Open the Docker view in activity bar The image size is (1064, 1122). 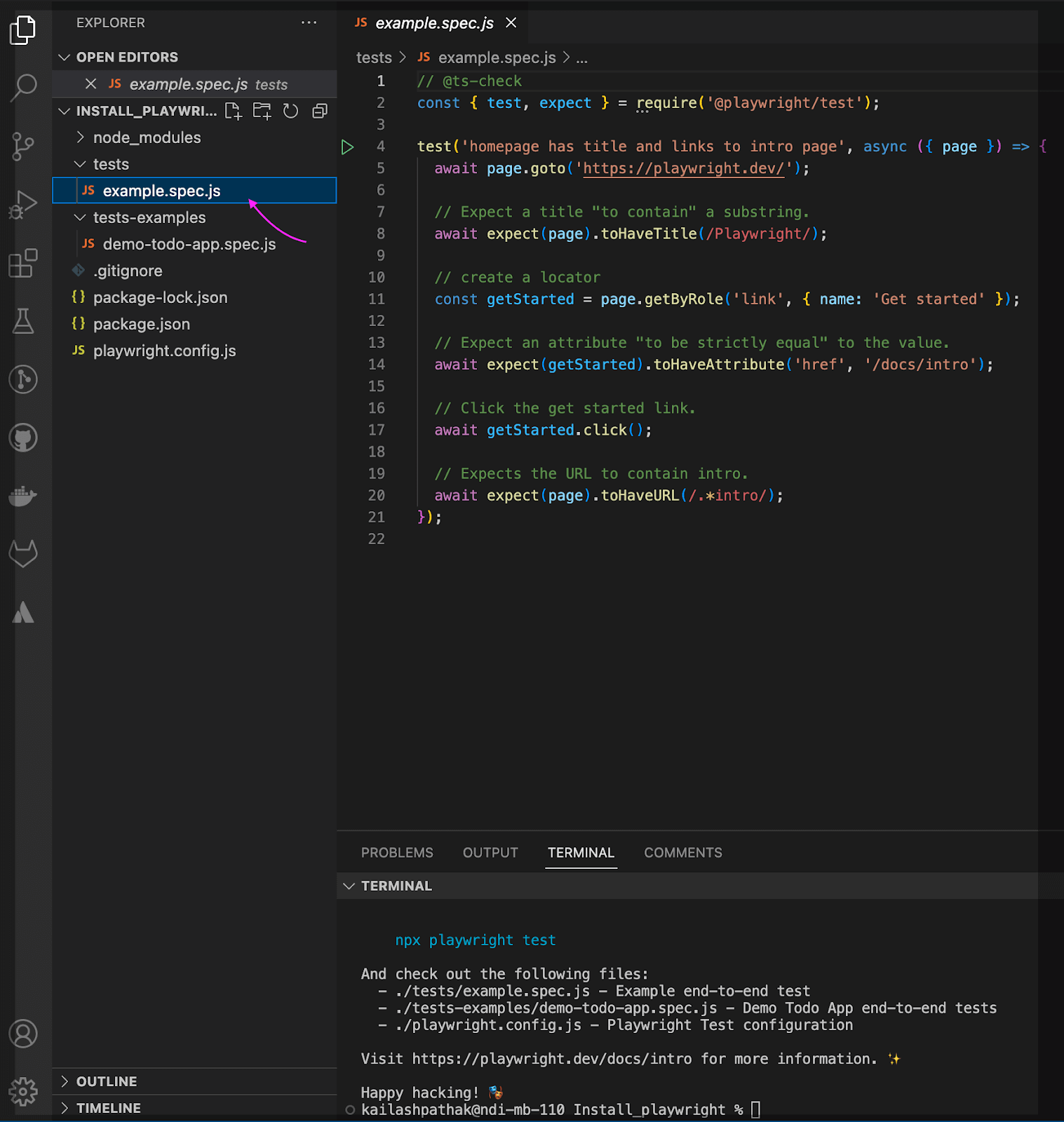point(23,496)
